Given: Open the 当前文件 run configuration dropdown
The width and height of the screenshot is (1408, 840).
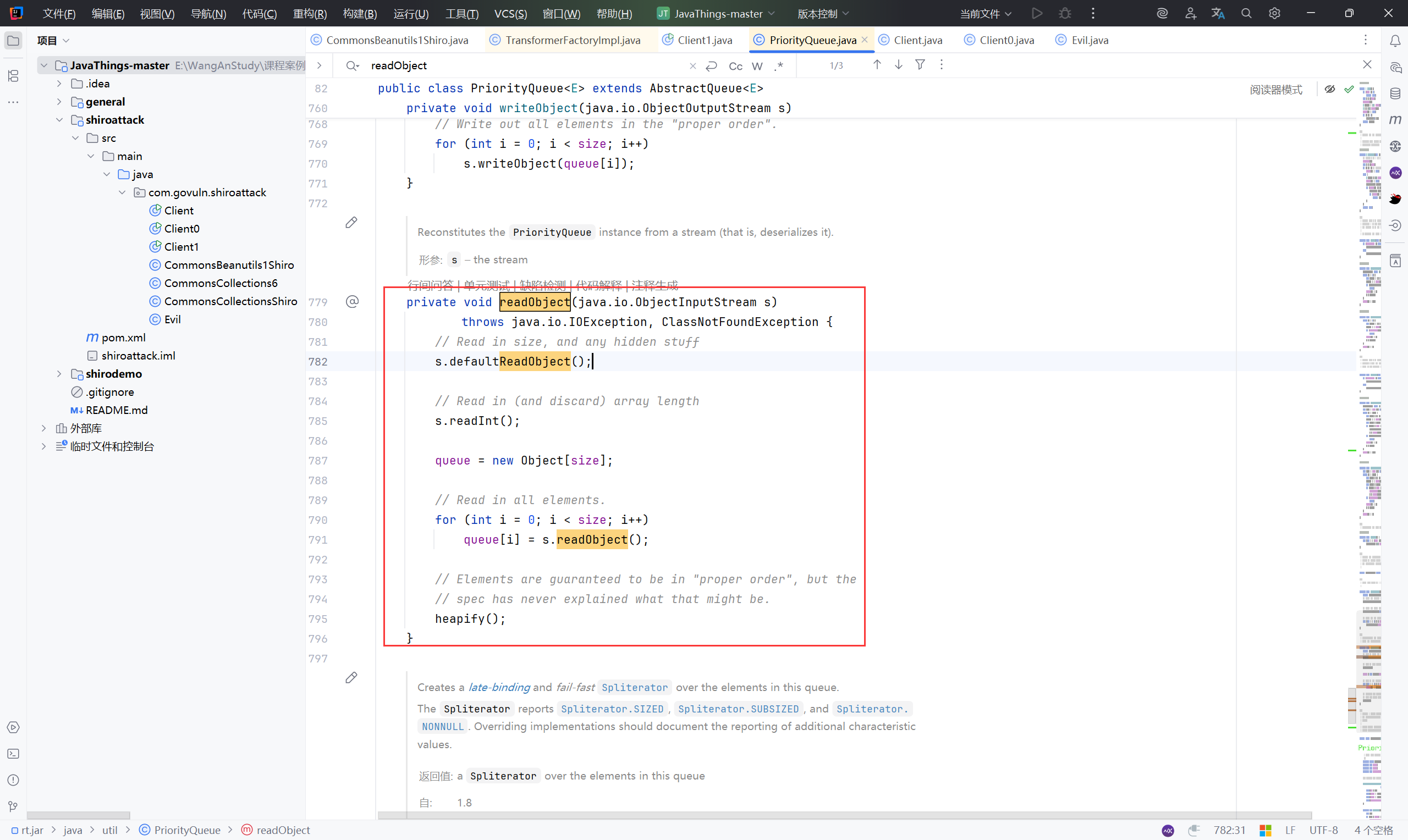Looking at the screenshot, I should coord(986,14).
